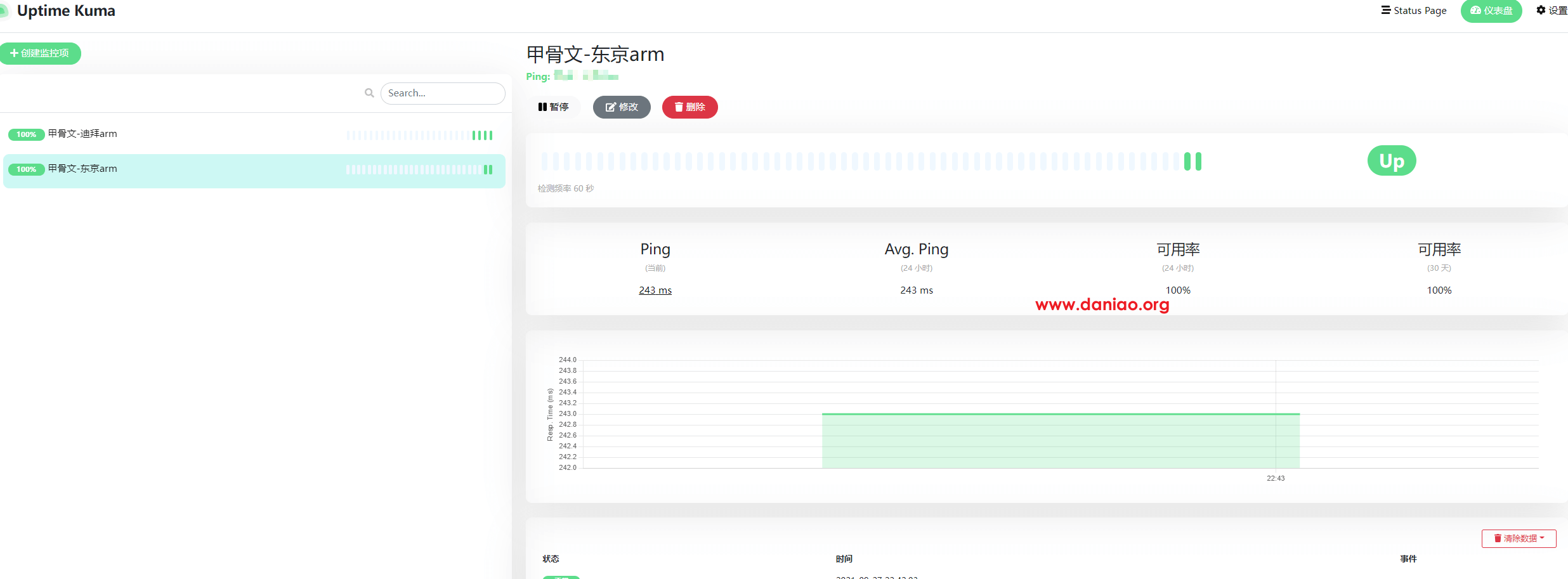Click the dashboard gauge icon in 仪表盘 button
1568x579 pixels.
coord(1475,11)
